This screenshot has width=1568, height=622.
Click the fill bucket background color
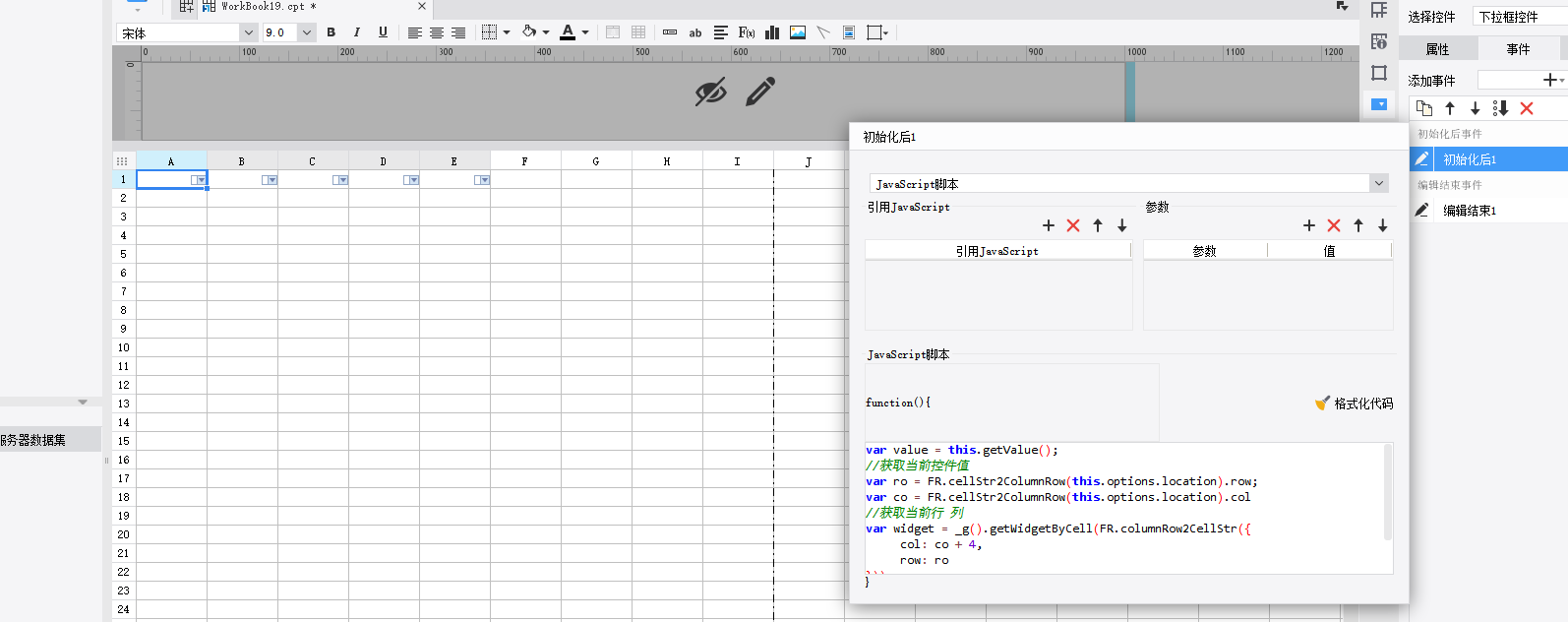click(x=529, y=32)
